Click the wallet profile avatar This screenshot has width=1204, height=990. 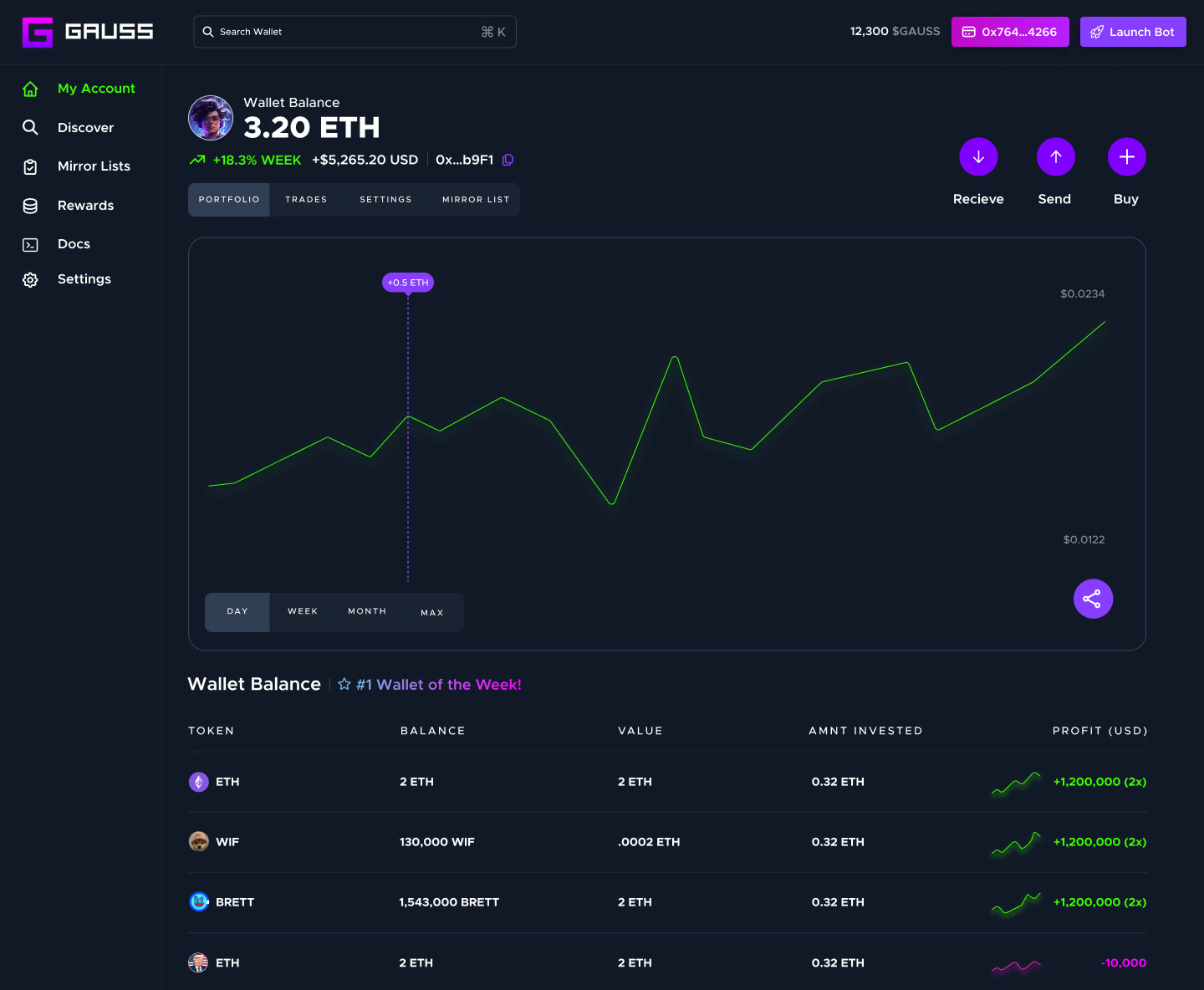coord(211,118)
